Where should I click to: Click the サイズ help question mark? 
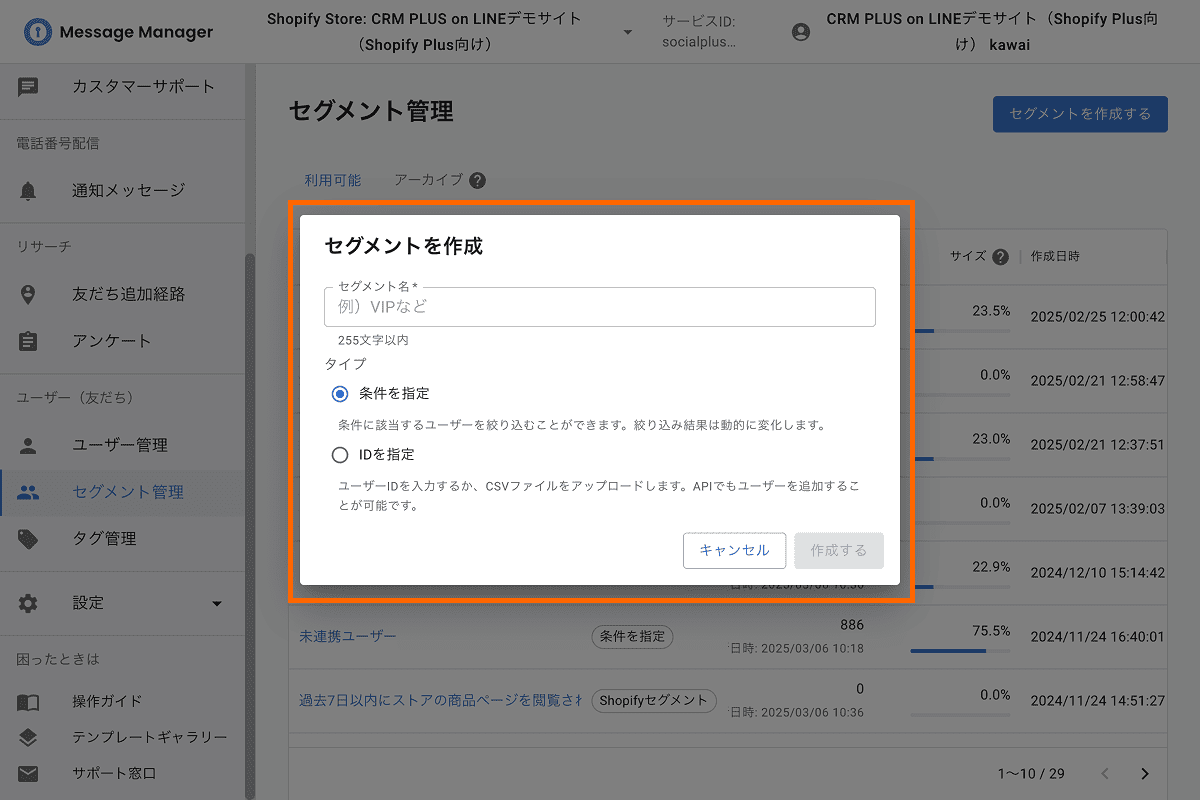1000,255
